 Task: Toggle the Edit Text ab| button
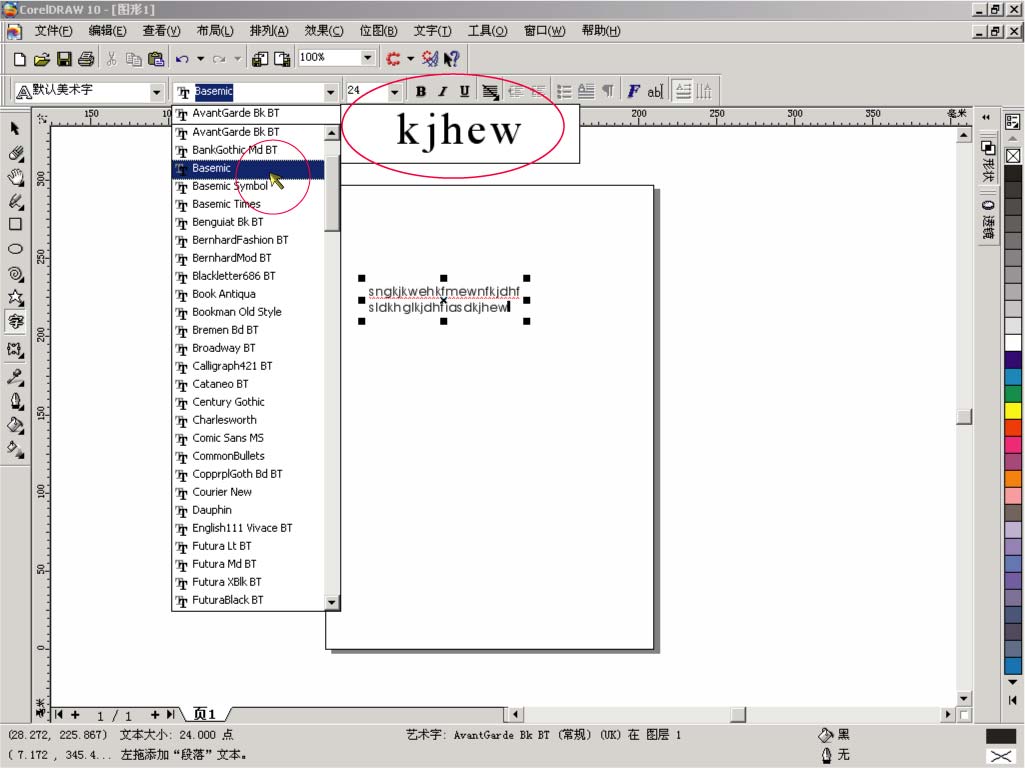click(655, 92)
